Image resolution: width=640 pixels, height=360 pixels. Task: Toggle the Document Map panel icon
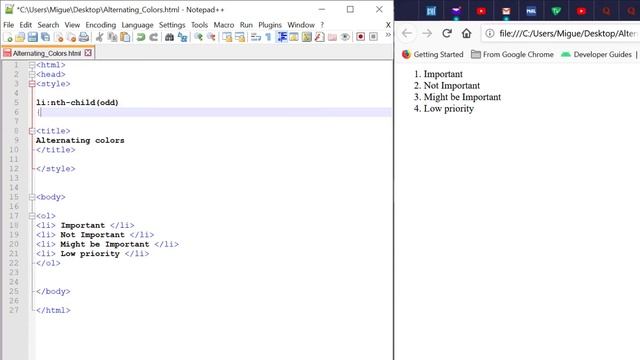tap(307, 37)
